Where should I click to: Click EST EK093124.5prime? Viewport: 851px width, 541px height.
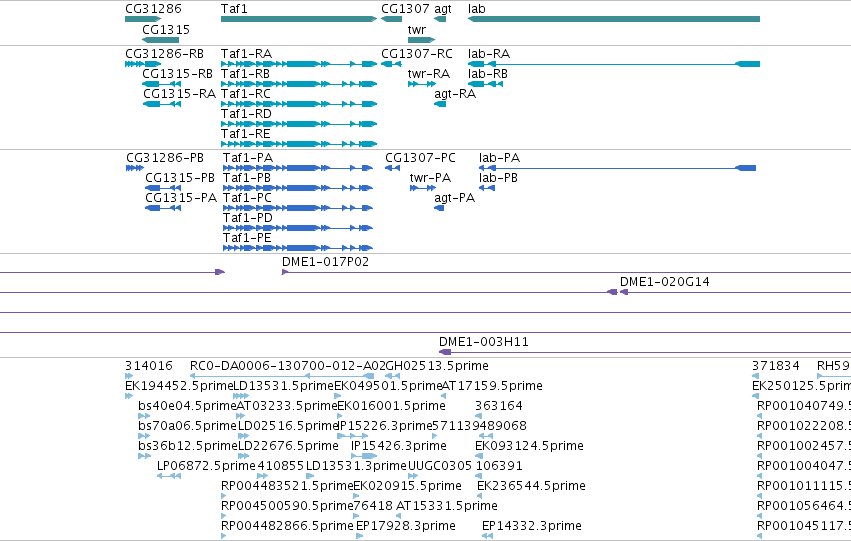pos(529,446)
